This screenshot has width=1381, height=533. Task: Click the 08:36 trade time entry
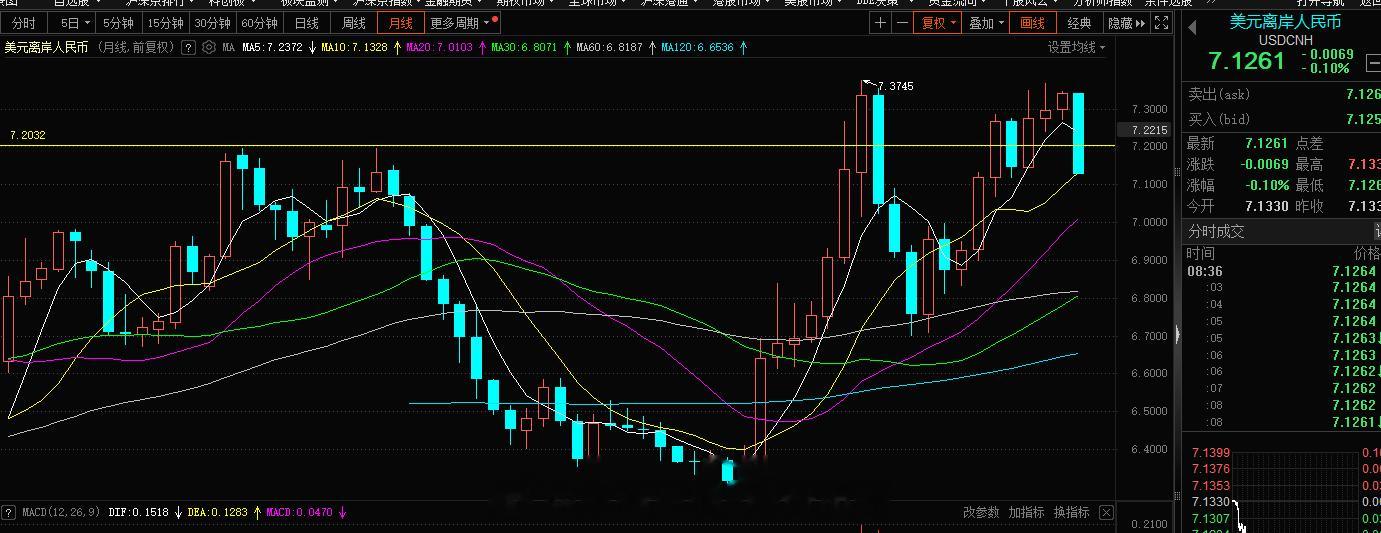pyautogui.click(x=1204, y=271)
